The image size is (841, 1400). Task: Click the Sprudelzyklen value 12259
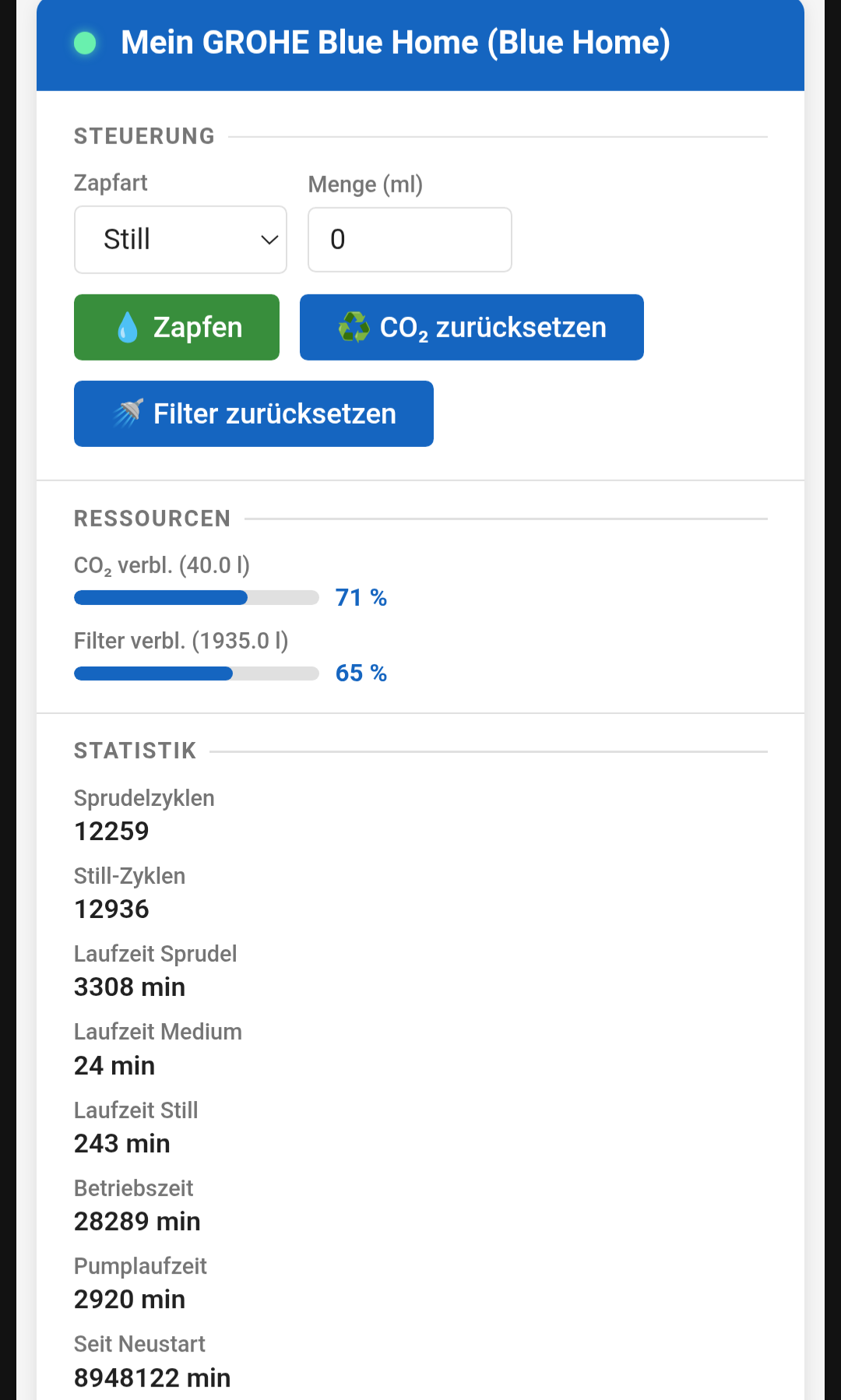[x=111, y=832]
